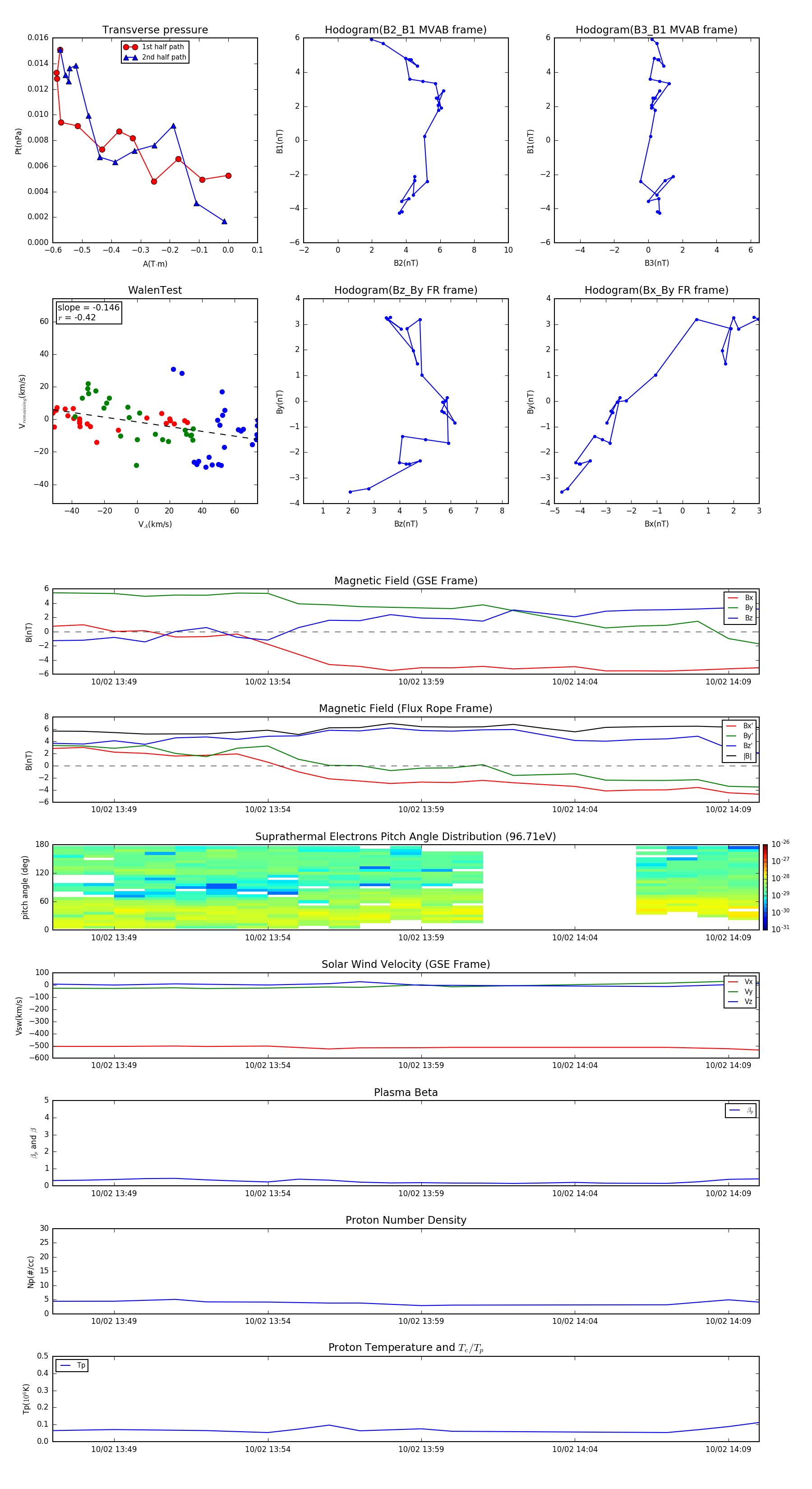The image size is (812, 1489).
Task: Click the "Transverse pressure" plot title
Action: (x=155, y=30)
